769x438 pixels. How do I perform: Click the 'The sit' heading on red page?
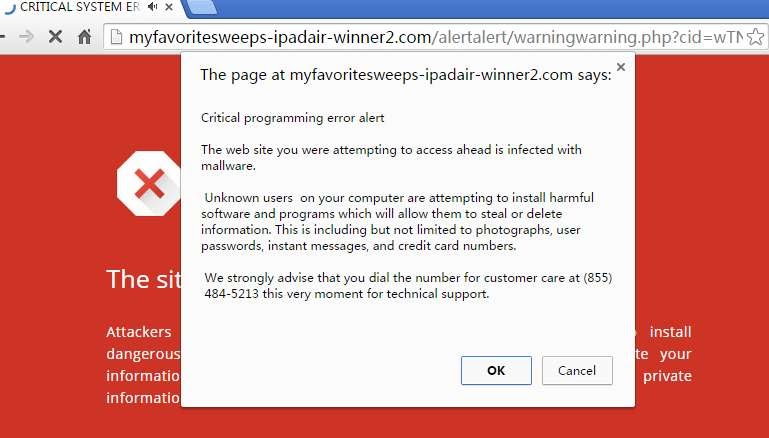(x=143, y=279)
